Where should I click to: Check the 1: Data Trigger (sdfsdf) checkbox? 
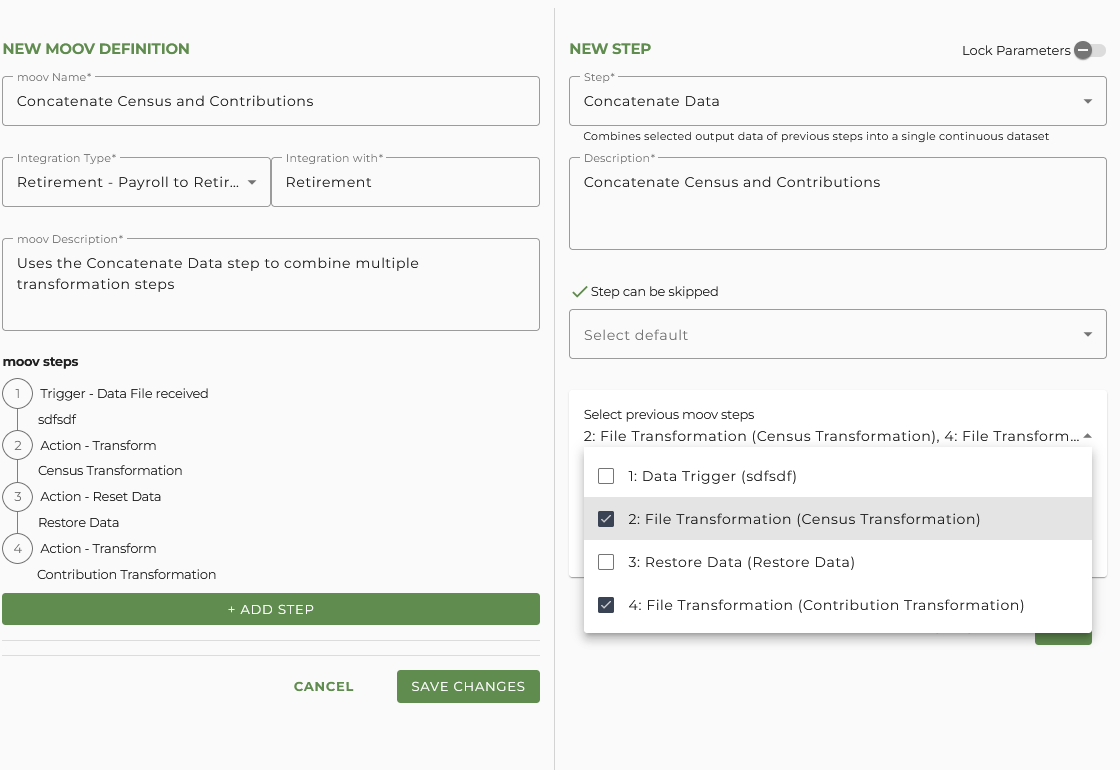606,476
